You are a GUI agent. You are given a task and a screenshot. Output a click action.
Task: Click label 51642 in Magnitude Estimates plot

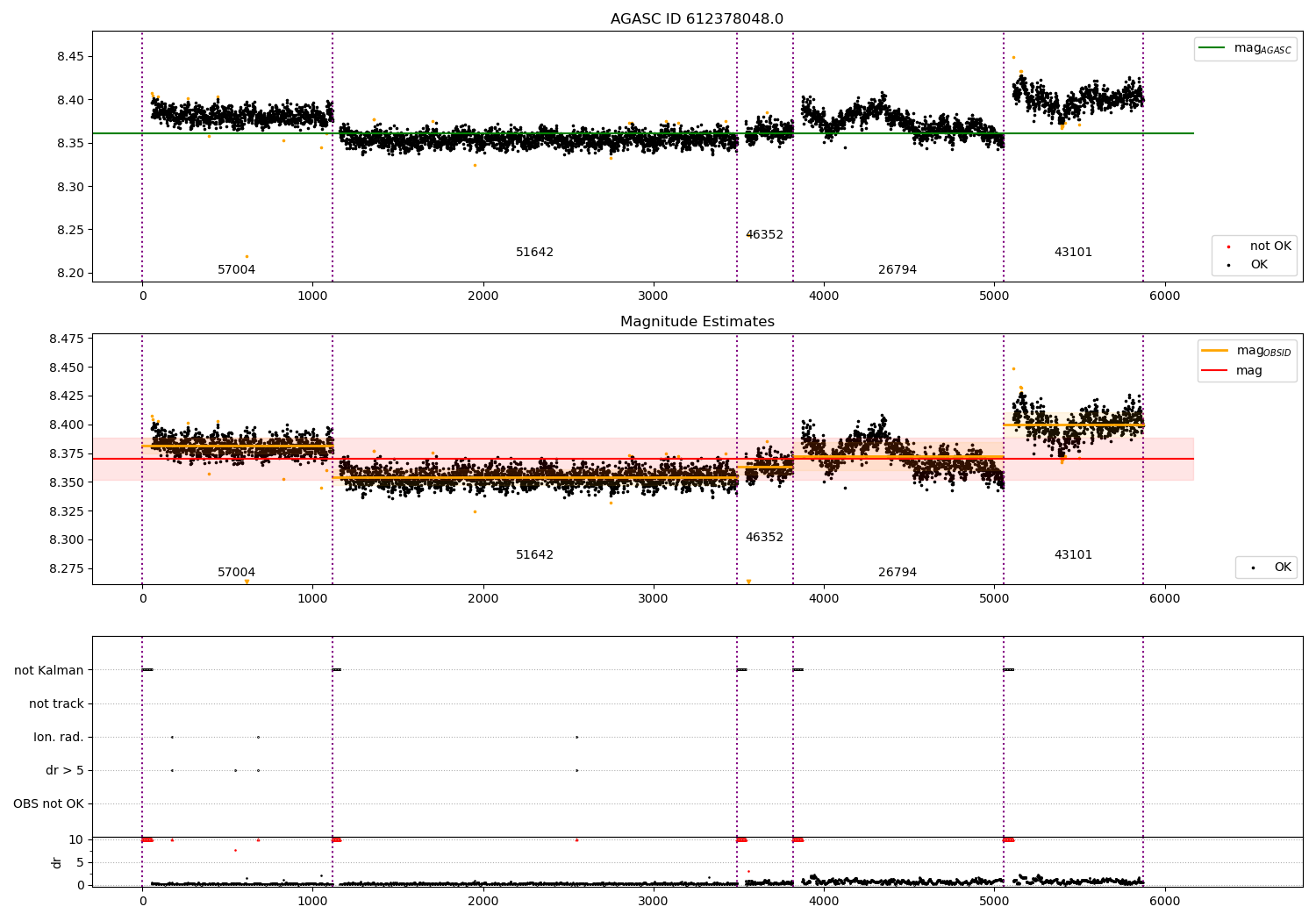click(x=534, y=555)
